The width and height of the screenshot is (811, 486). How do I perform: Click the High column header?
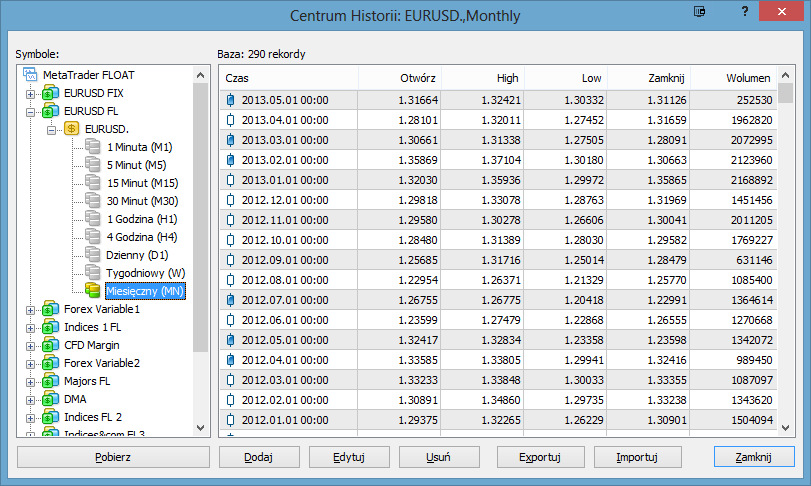483,78
